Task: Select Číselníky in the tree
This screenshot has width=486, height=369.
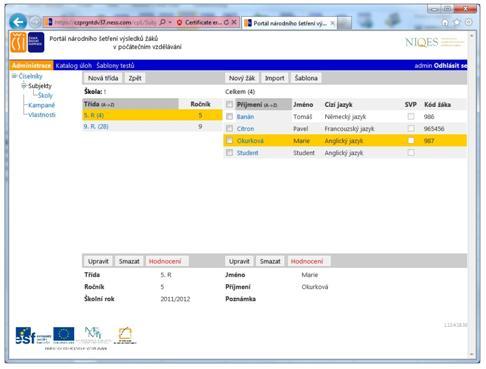Action: pos(30,76)
